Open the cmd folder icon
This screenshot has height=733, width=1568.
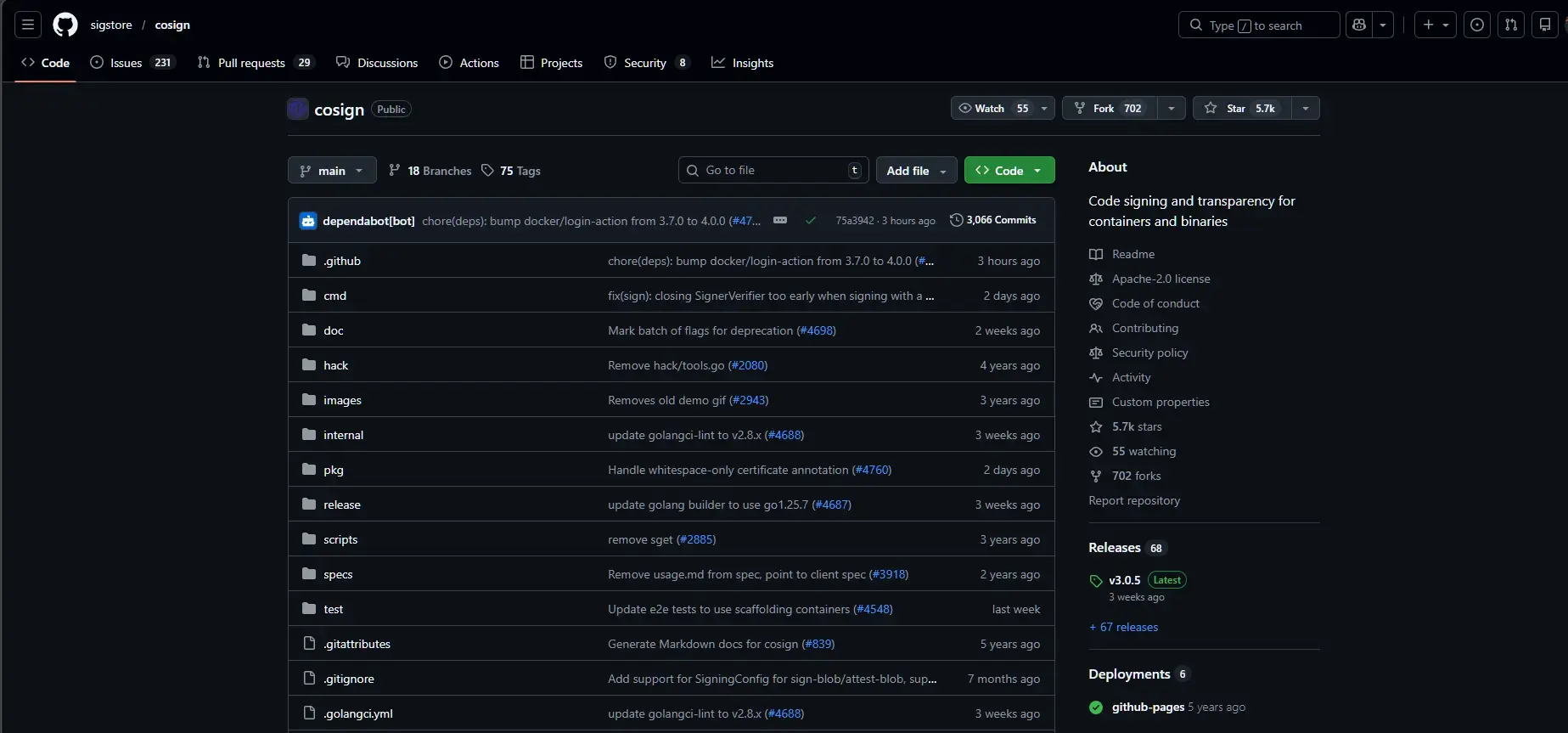coord(309,295)
